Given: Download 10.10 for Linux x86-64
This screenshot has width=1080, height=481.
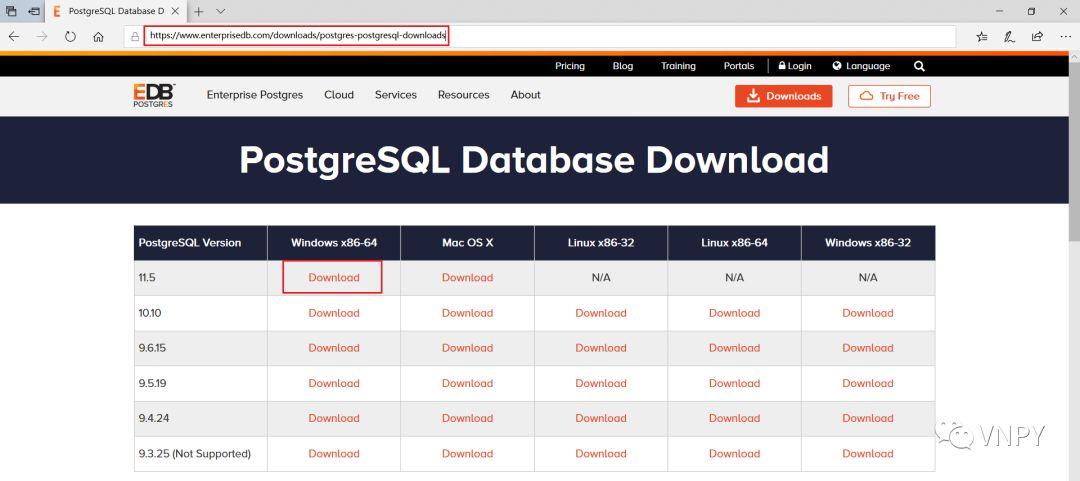Looking at the screenshot, I should [x=734, y=313].
